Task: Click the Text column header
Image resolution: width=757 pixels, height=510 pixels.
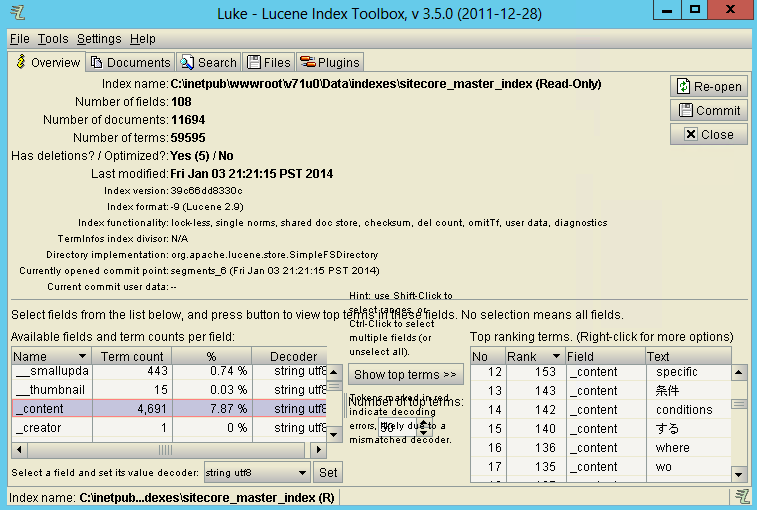Action: [x=688, y=356]
